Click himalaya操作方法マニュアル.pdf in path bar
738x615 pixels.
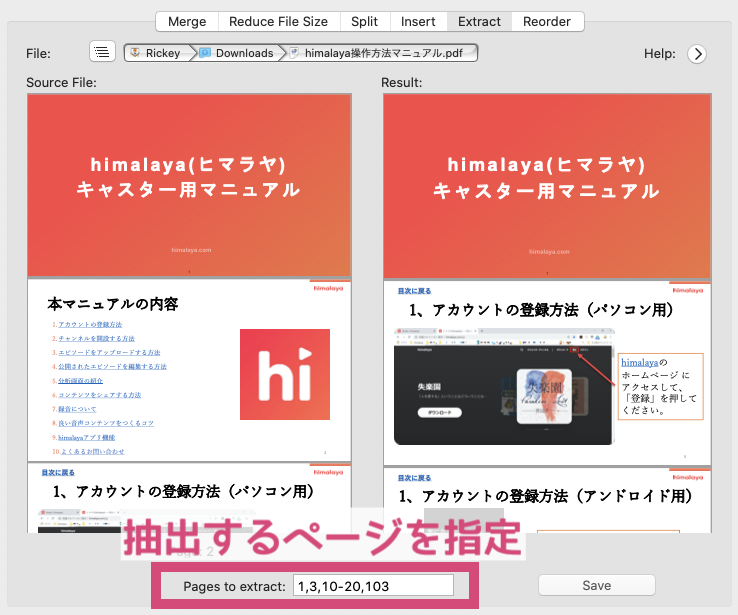click(384, 53)
